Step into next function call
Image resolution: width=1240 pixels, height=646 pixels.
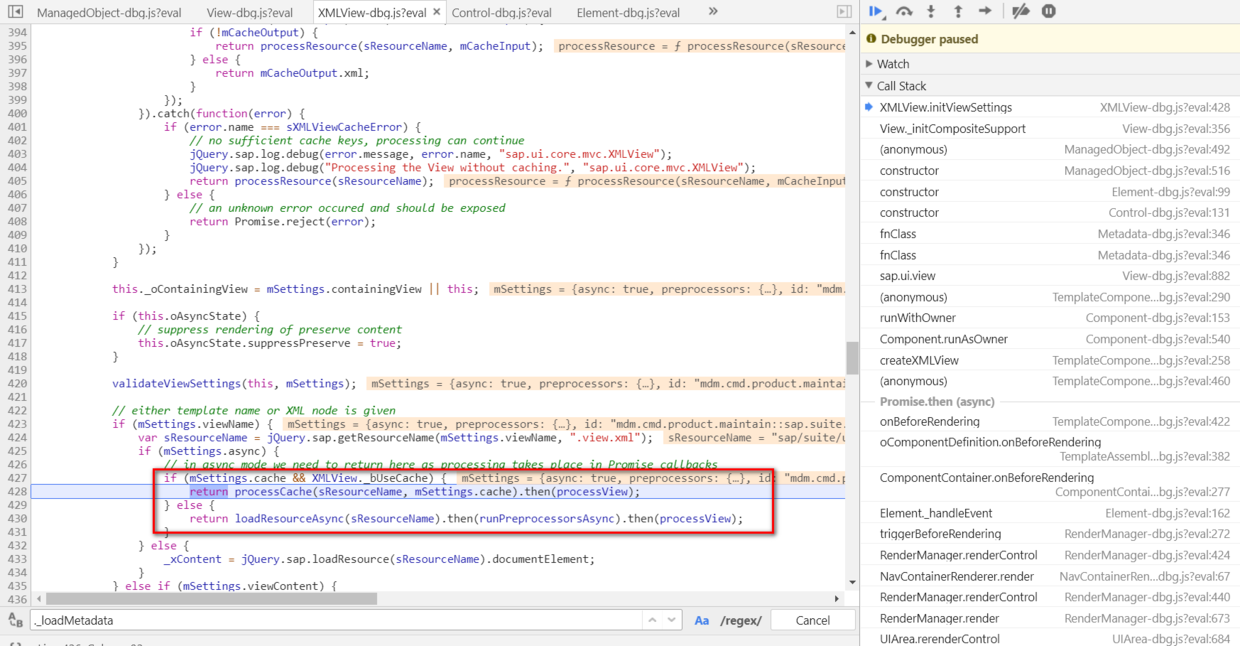[x=931, y=11]
